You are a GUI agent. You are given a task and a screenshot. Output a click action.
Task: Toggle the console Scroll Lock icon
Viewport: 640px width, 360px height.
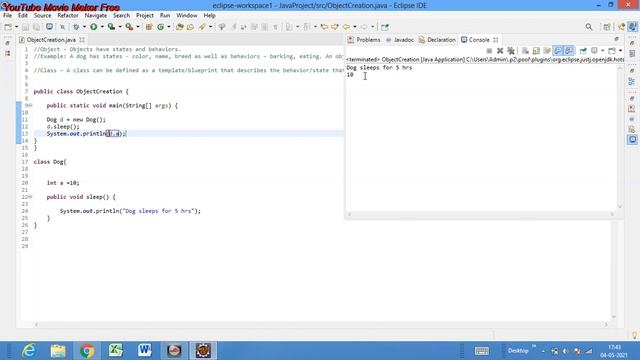tap(536, 51)
